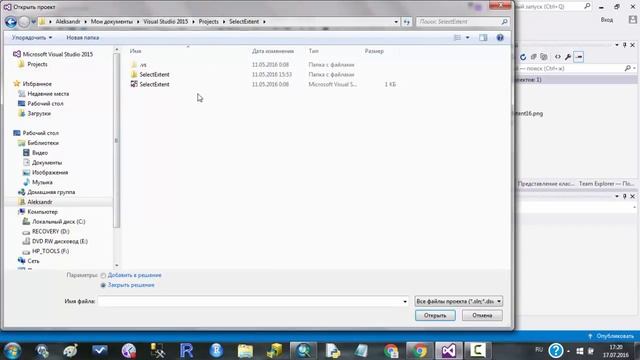Click the help question mark tray icon
640x360 pixels.
pos(556,350)
